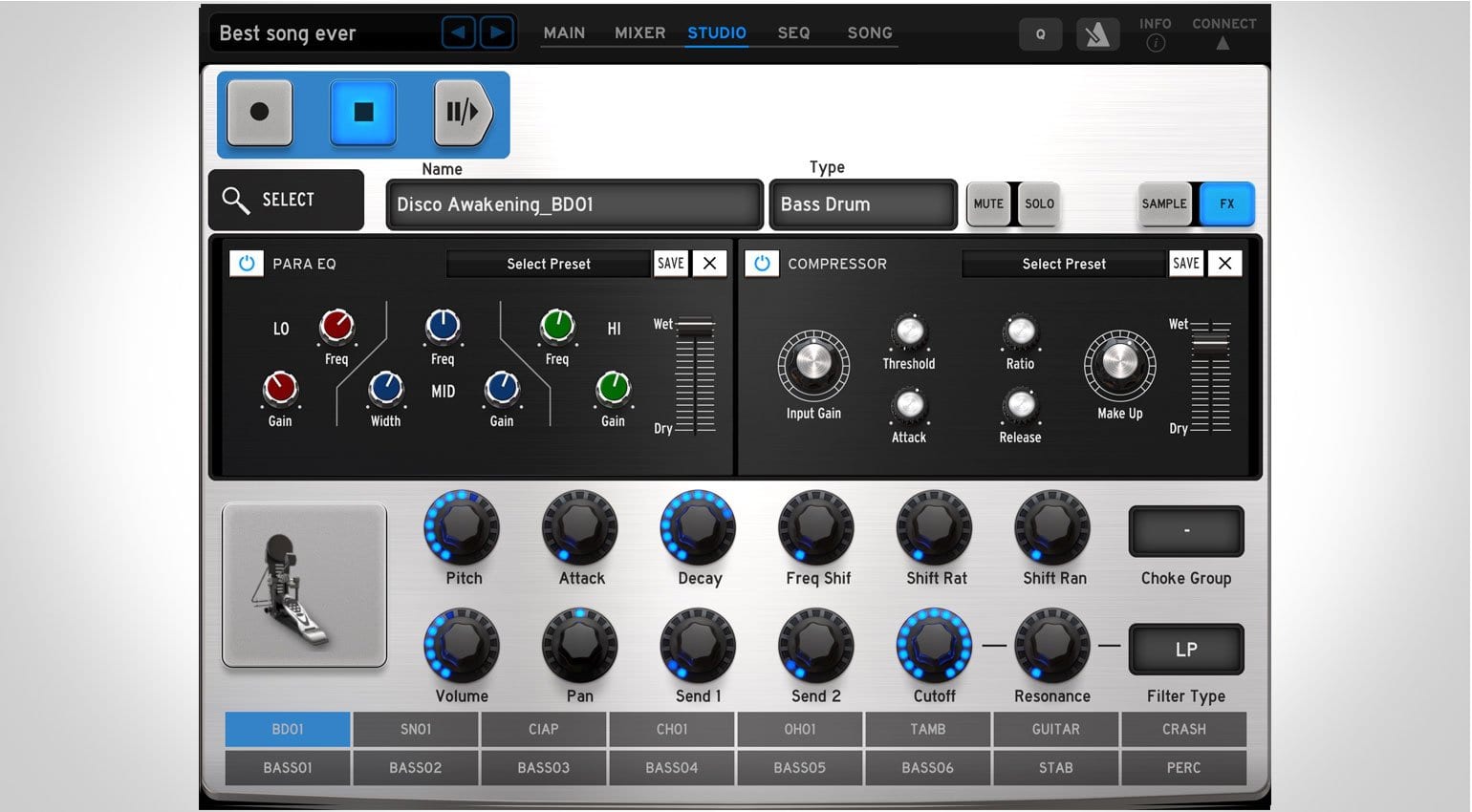Click the HI Gain green knob
Image resolution: width=1472 pixels, height=812 pixels.
pos(613,389)
